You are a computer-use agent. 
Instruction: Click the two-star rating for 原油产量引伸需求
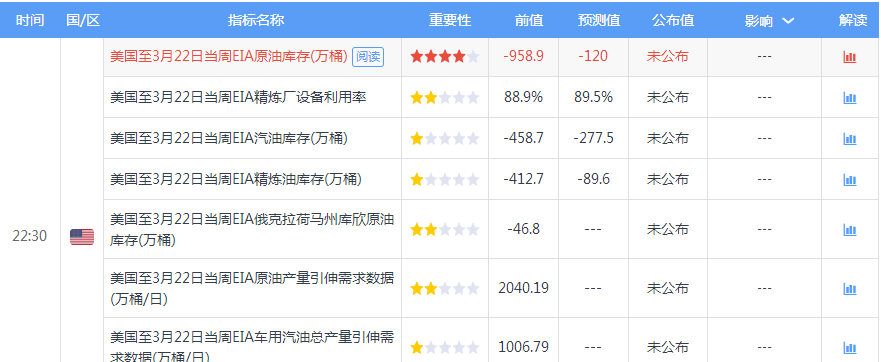(444, 289)
